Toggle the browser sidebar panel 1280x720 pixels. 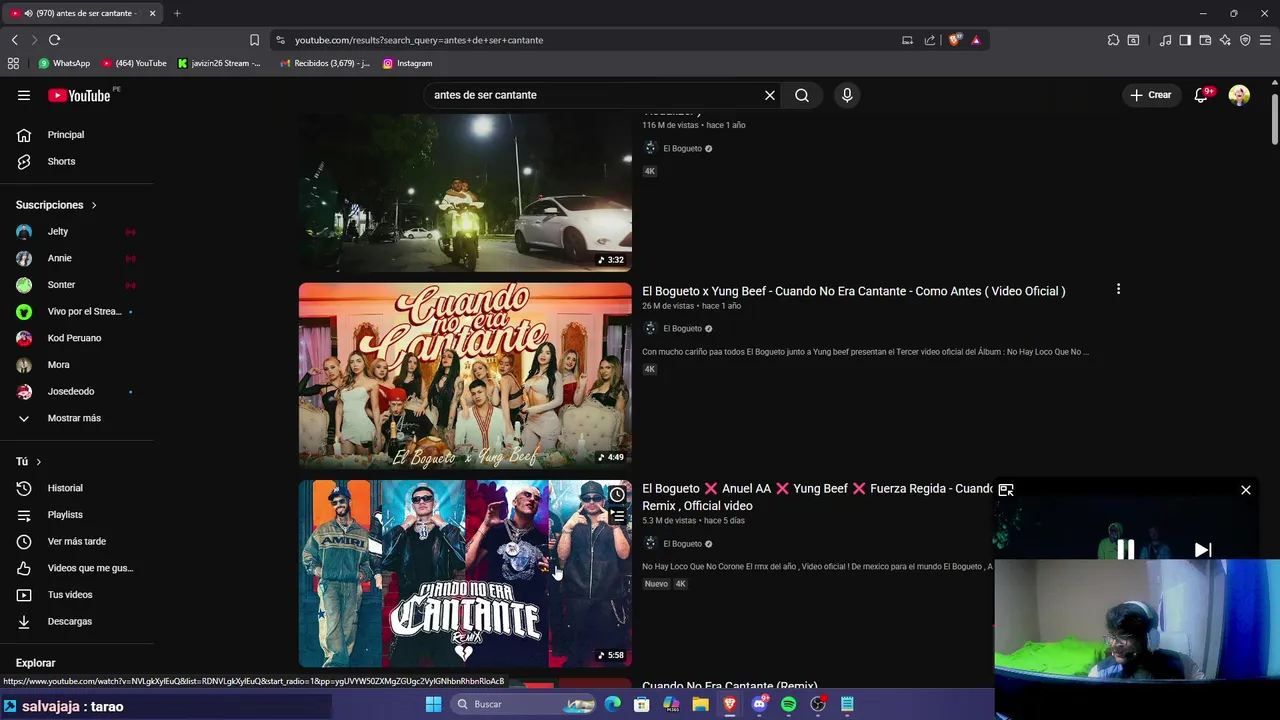coord(1185,40)
